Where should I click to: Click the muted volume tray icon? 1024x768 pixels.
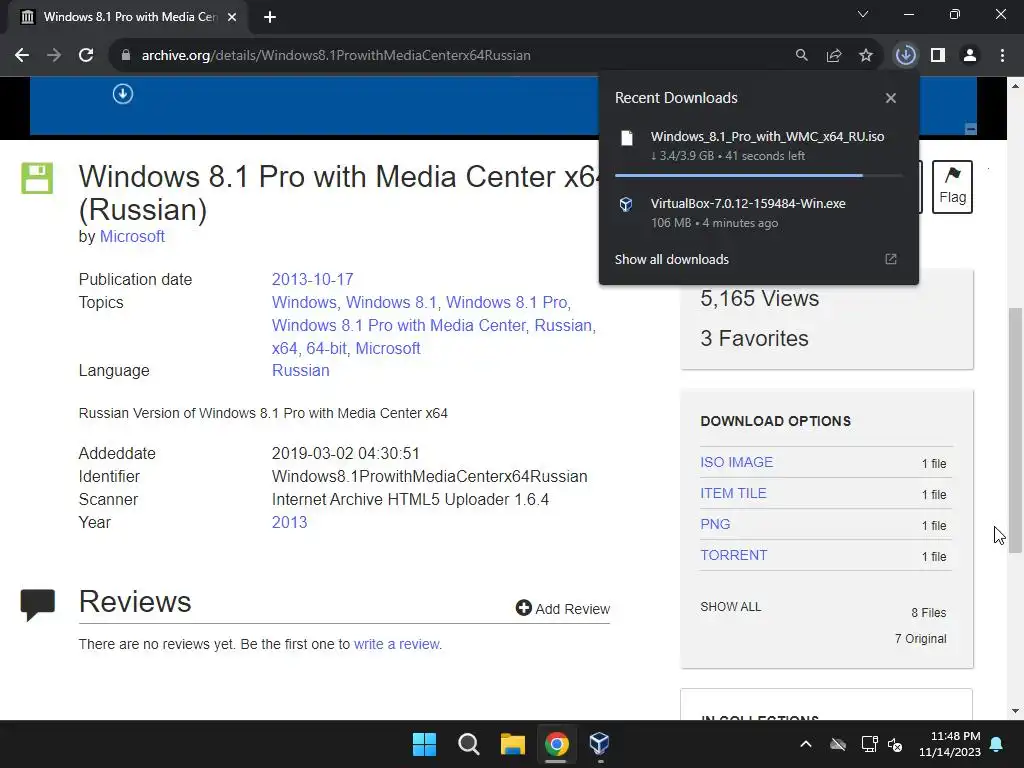(895, 744)
